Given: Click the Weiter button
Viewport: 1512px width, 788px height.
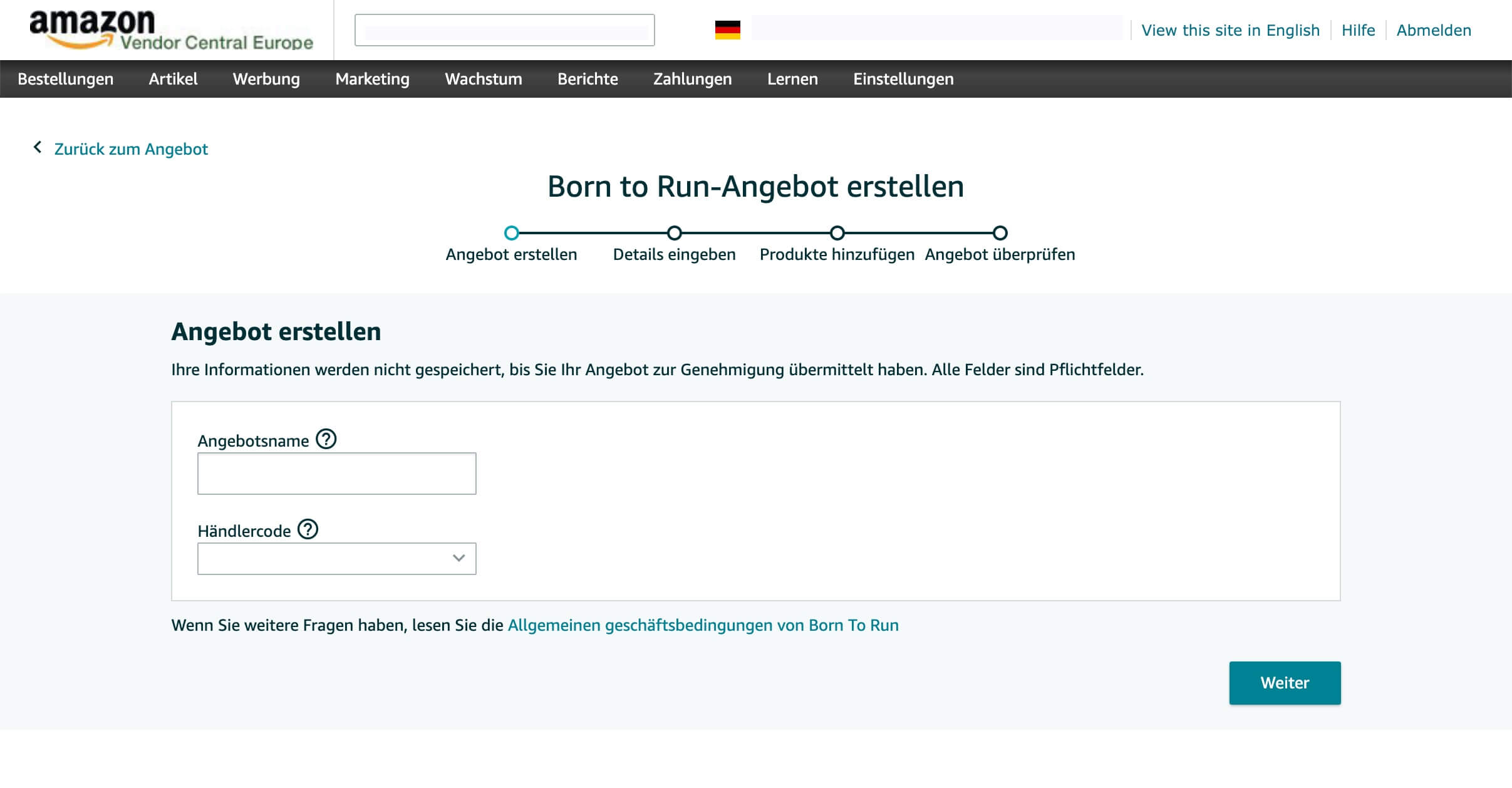Looking at the screenshot, I should point(1285,683).
